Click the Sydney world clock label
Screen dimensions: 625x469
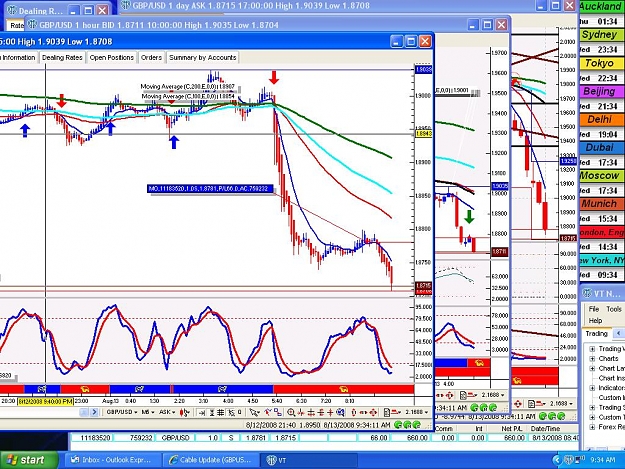599,34
